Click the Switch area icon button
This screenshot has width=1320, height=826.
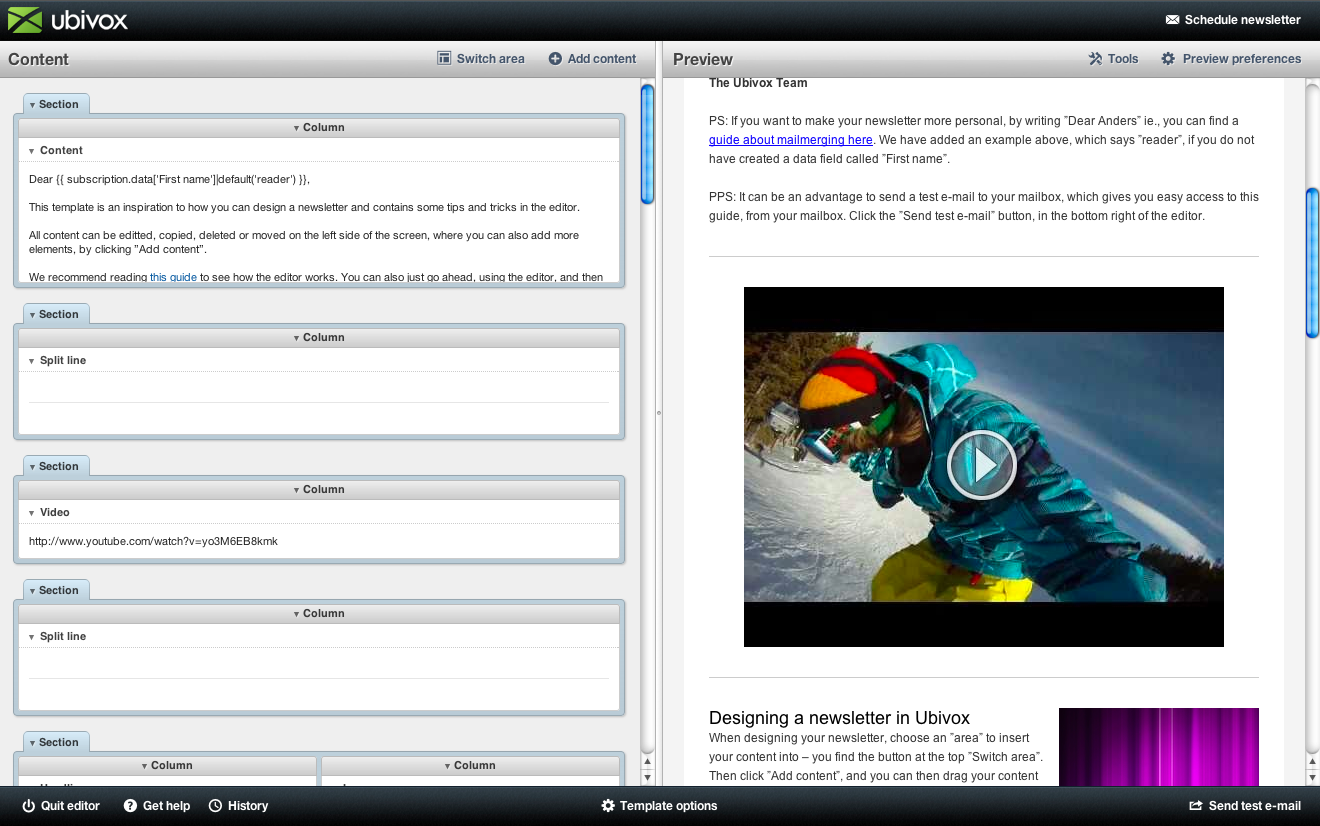click(x=481, y=59)
